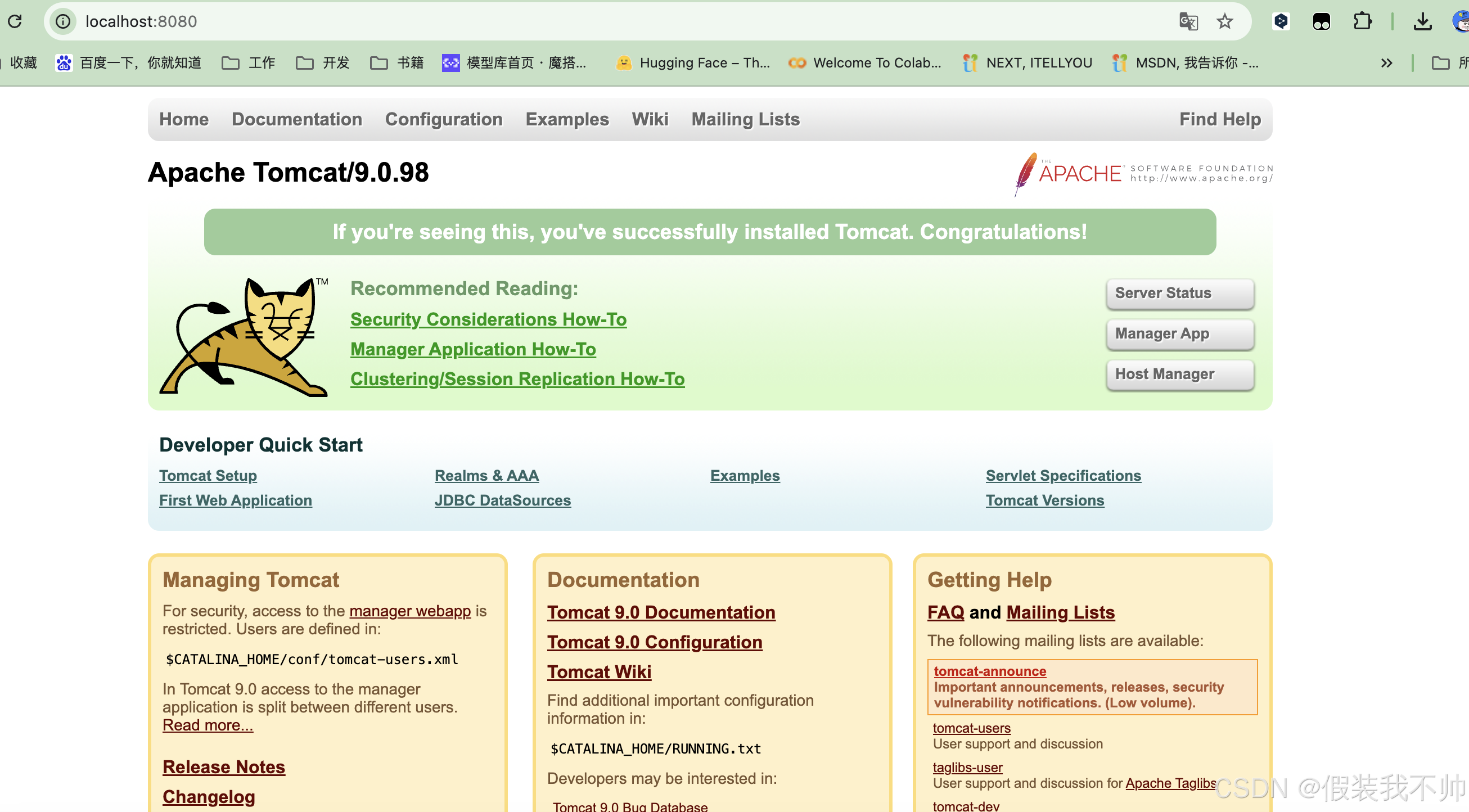Select Find Help in navigation bar

point(1220,119)
